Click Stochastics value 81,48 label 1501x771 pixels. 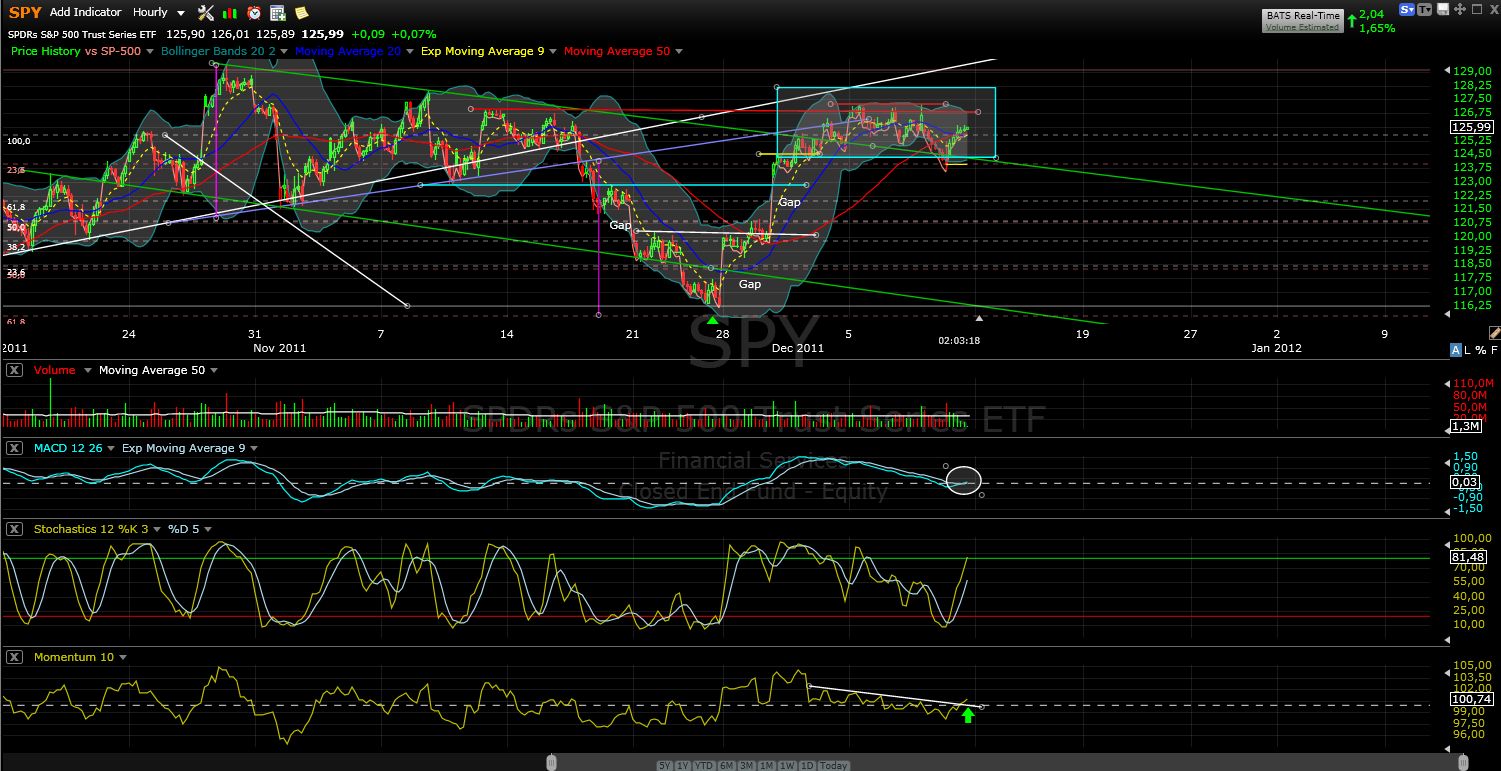(x=1468, y=557)
